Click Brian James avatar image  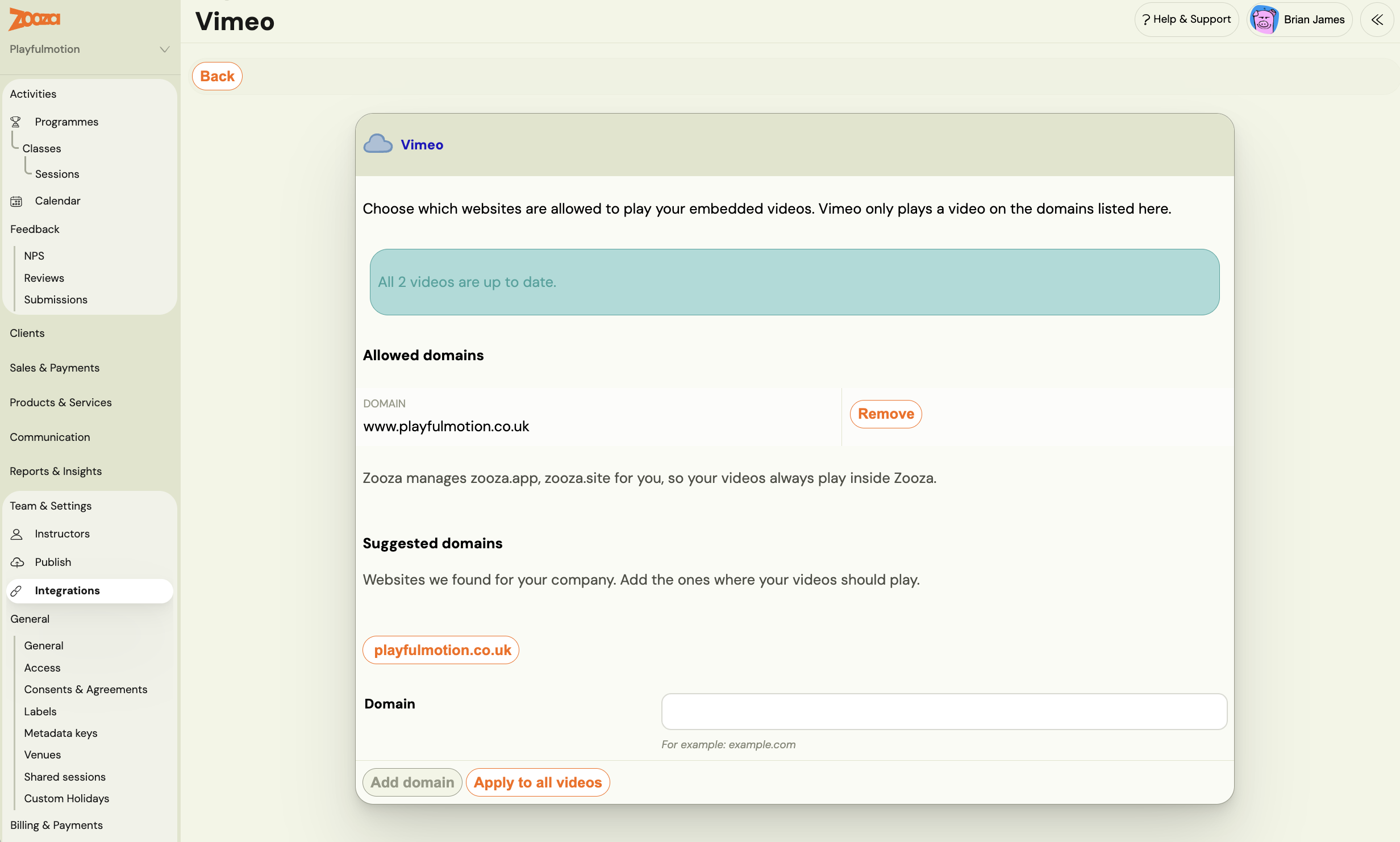[x=1264, y=20]
